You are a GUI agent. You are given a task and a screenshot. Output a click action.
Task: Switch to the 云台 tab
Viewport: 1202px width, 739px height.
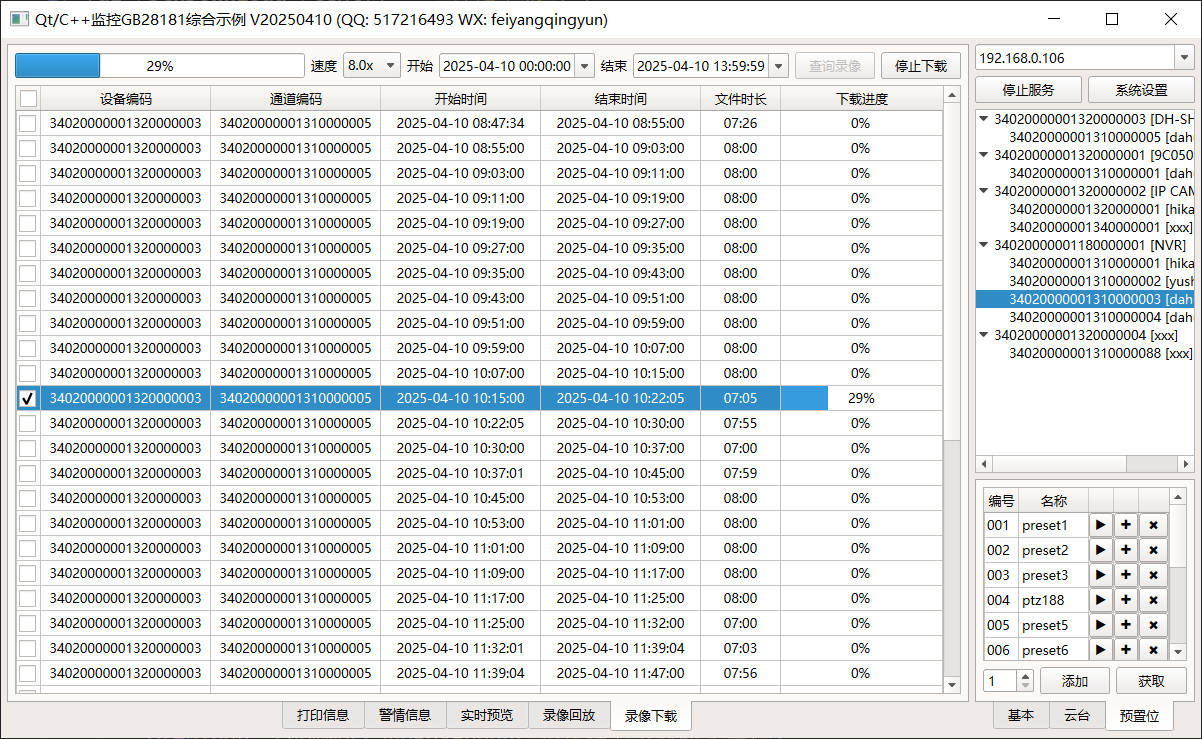[x=1077, y=715]
